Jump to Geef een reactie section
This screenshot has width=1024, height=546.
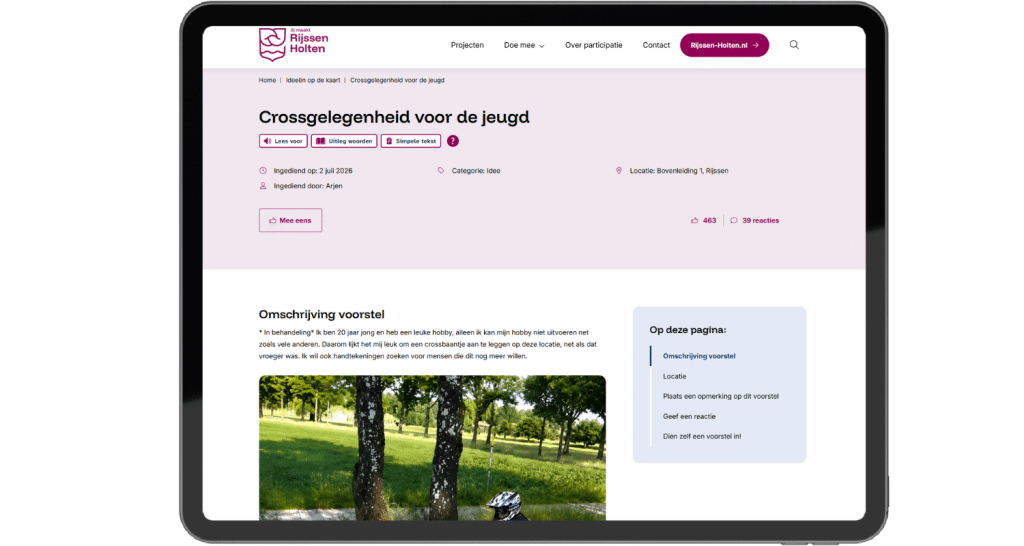(689, 417)
